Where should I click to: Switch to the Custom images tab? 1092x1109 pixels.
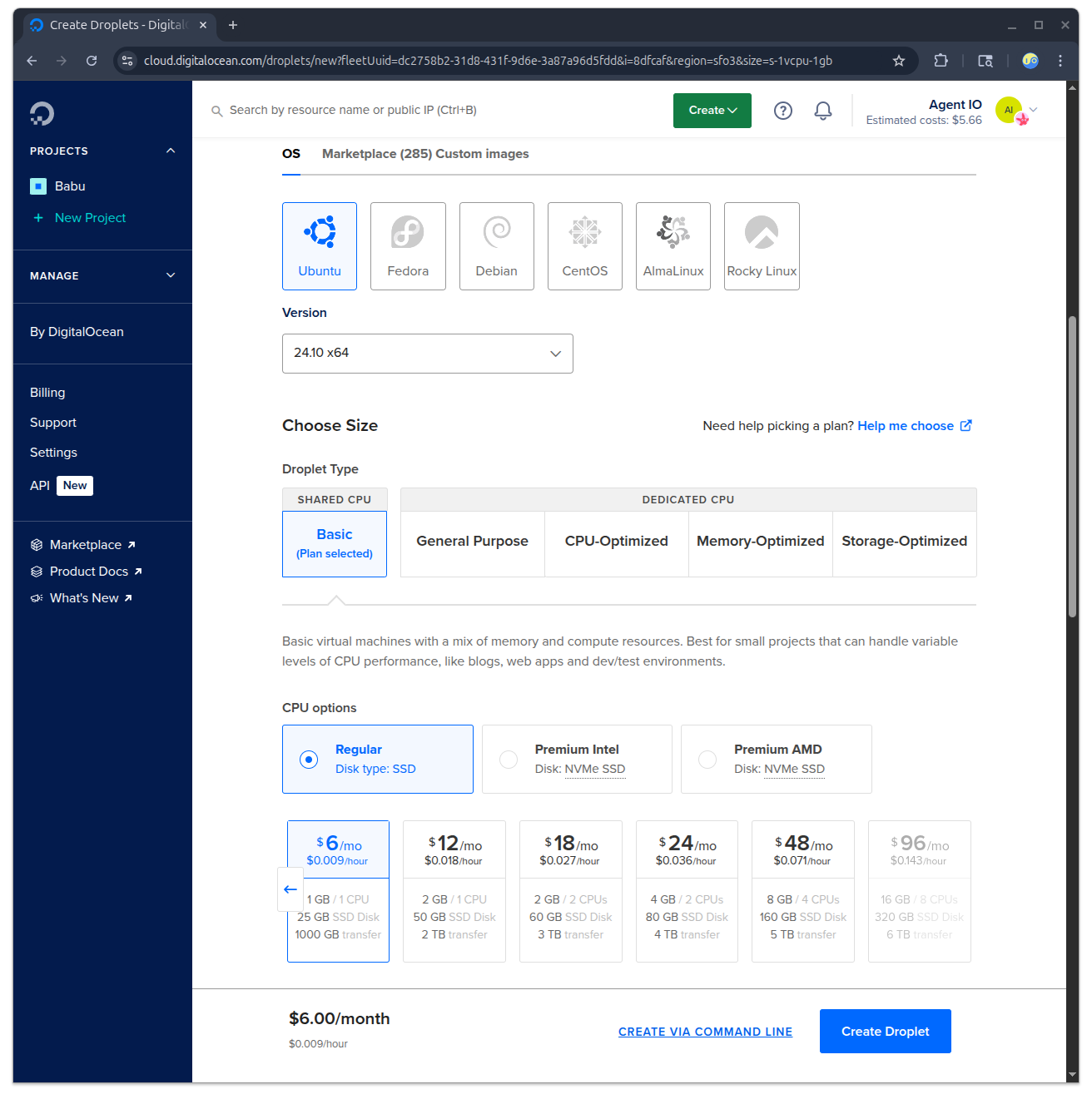click(483, 154)
